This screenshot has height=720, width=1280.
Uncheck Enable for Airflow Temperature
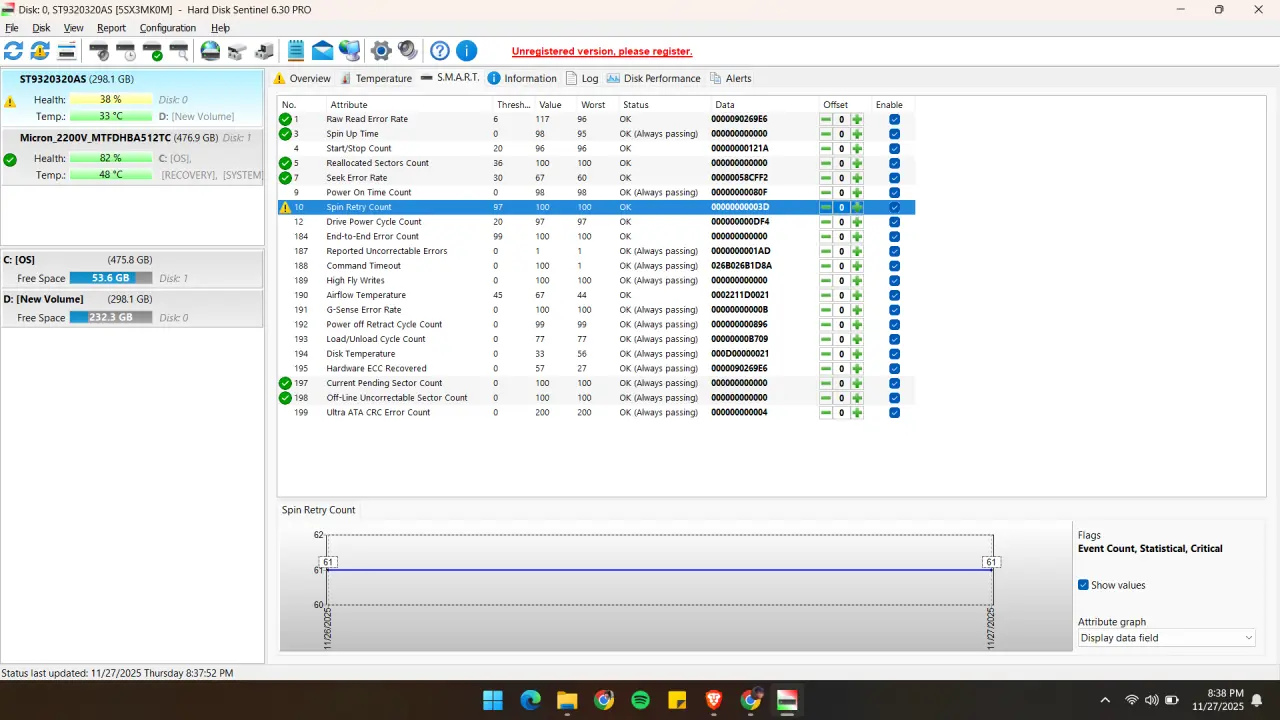894,295
